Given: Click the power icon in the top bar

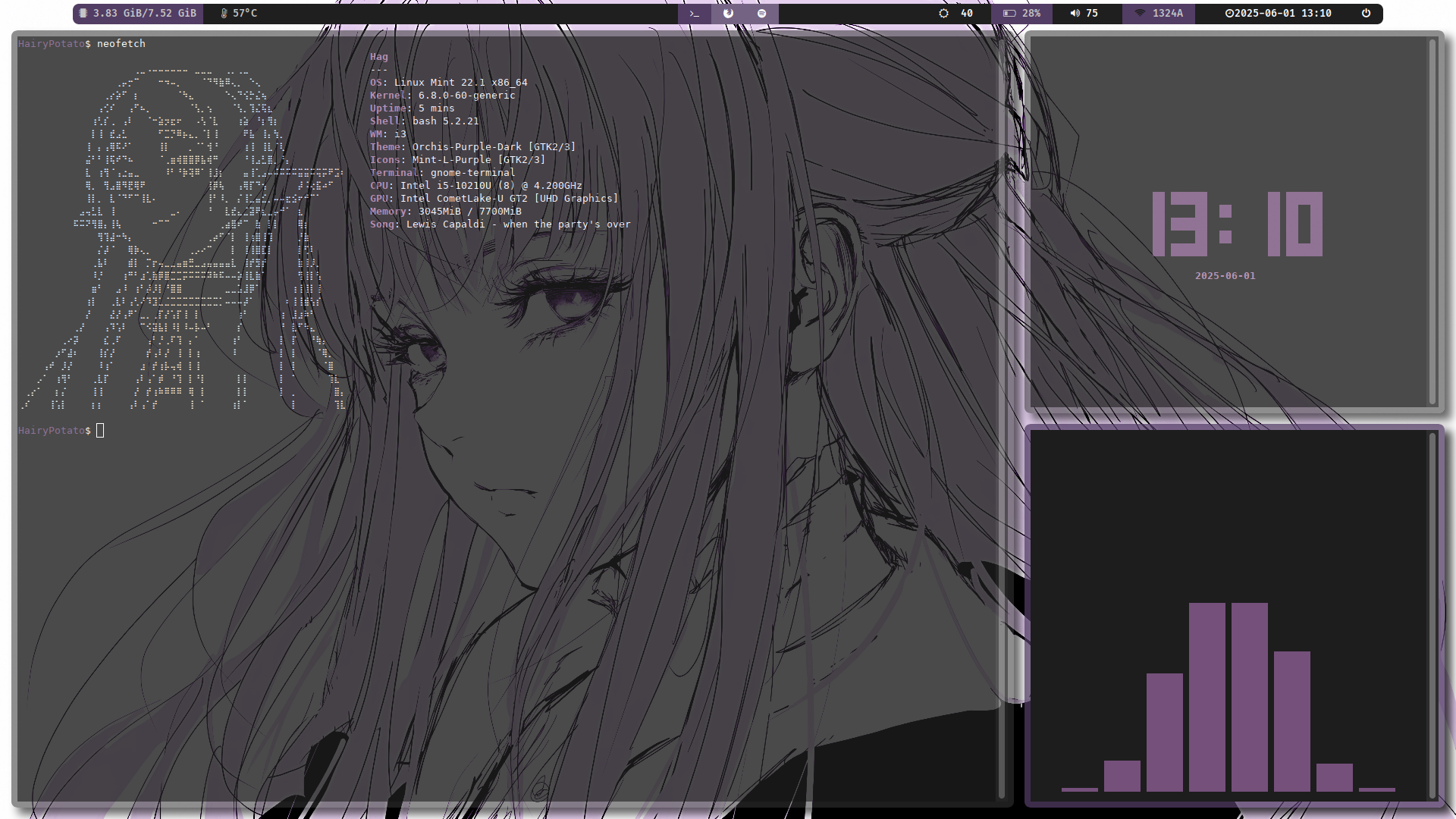Looking at the screenshot, I should coord(1366,14).
